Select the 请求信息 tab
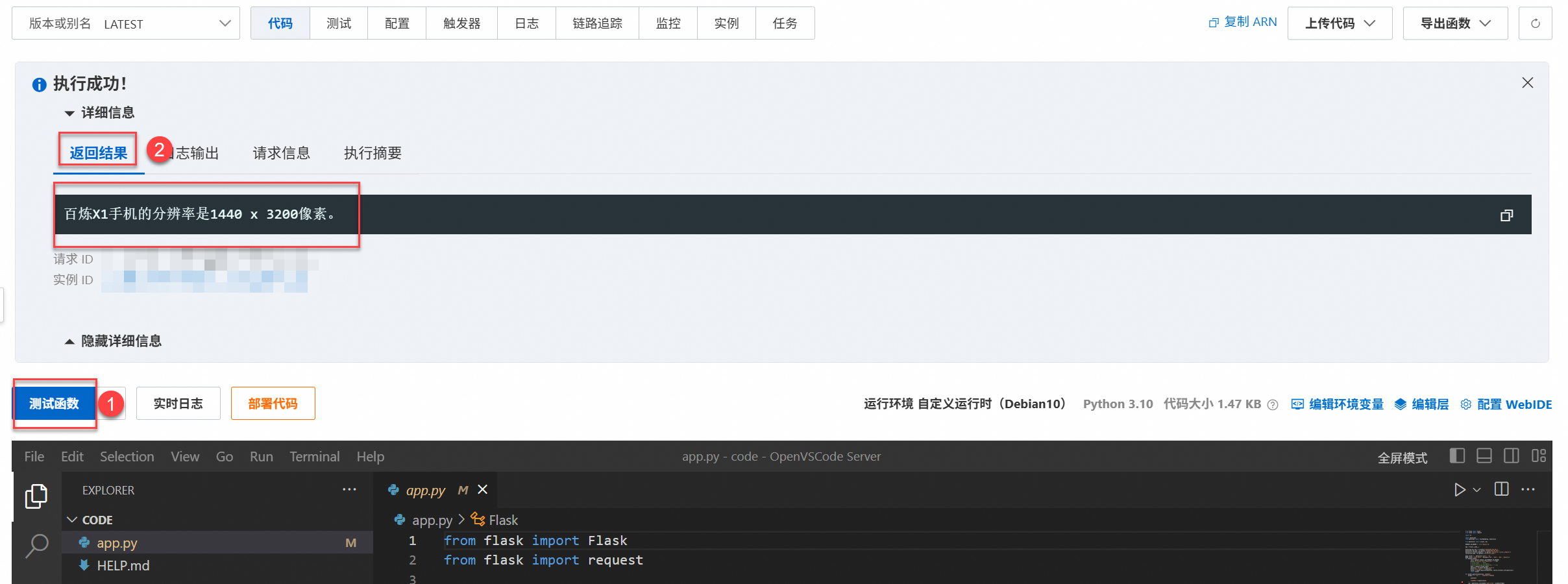 [282, 153]
